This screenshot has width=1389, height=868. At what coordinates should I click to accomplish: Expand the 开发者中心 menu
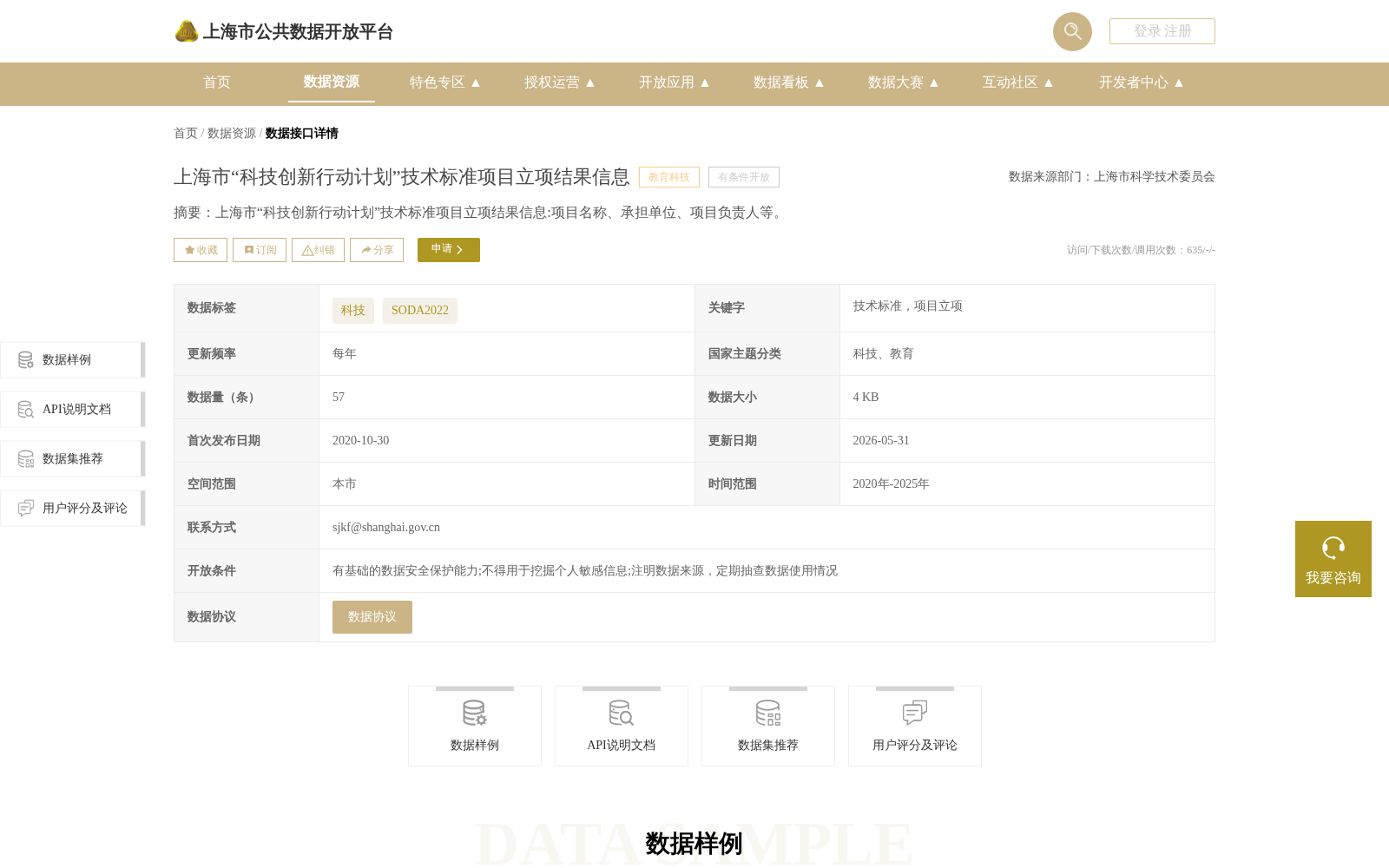click(1141, 82)
